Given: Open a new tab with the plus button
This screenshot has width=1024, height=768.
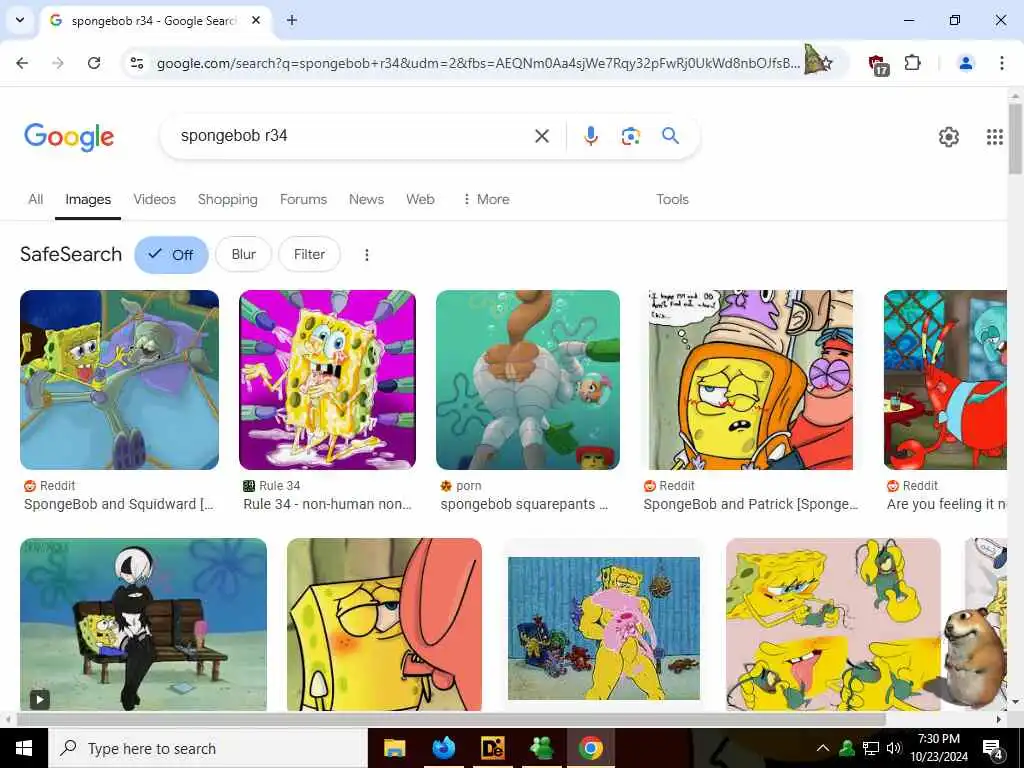Looking at the screenshot, I should pos(292,20).
